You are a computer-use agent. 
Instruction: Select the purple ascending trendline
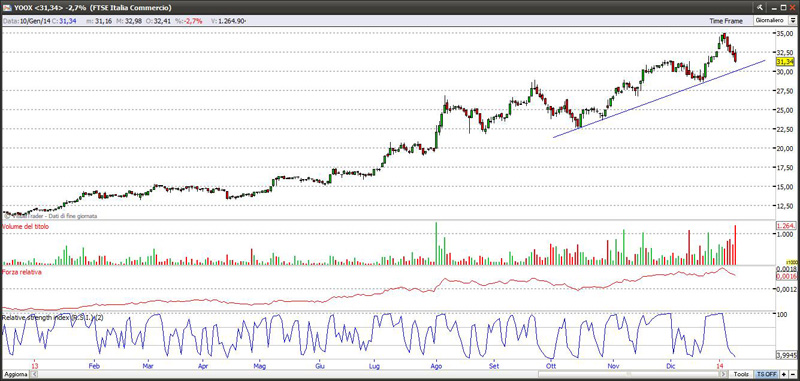click(659, 98)
